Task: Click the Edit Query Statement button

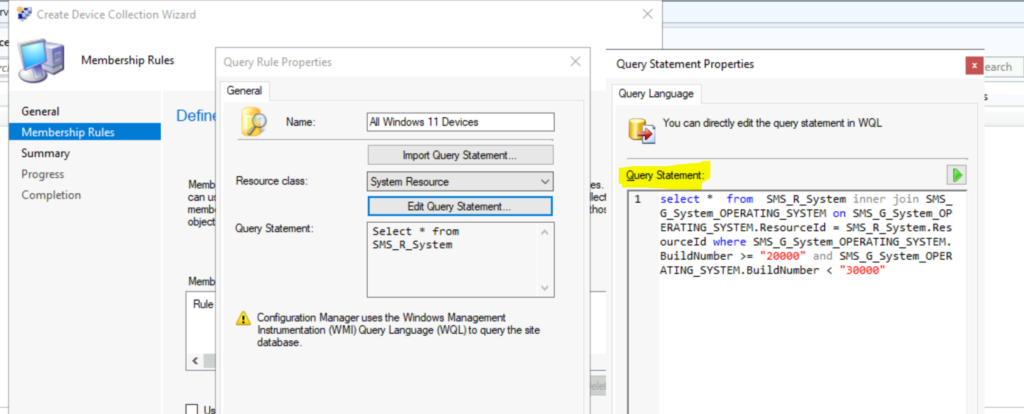Action: (x=460, y=206)
